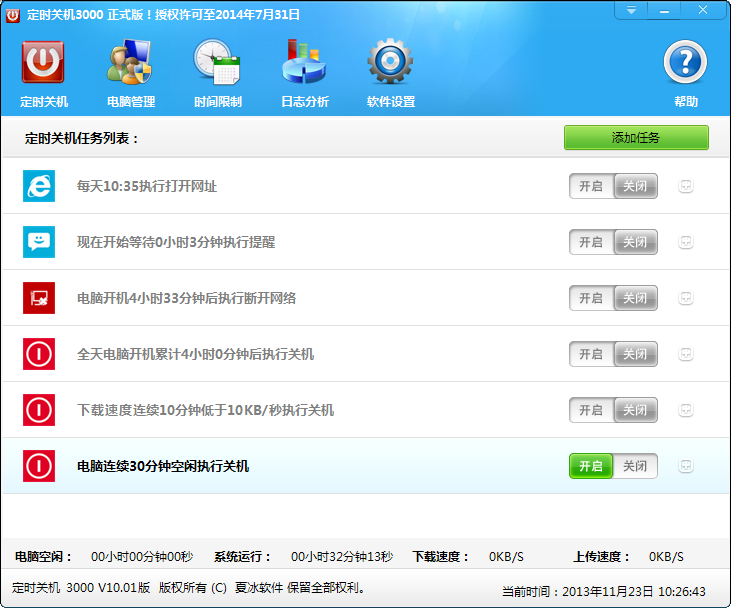The width and height of the screenshot is (731, 608).
Task: Click the 断开网络 task's red network icon
Action: click(x=39, y=298)
